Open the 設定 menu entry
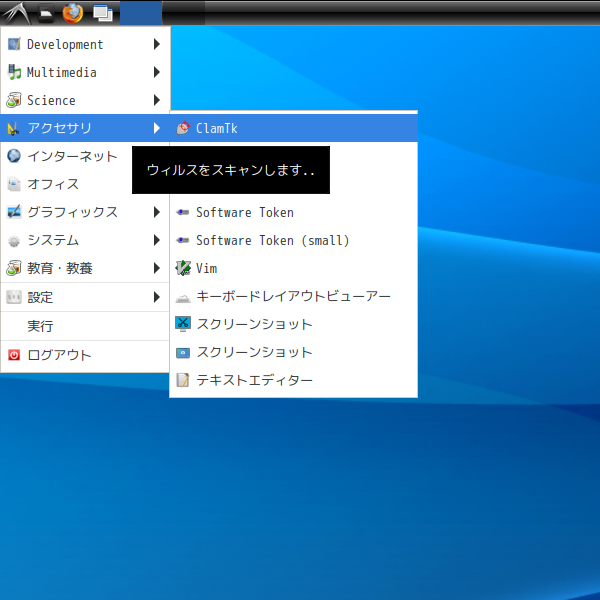 pos(85,297)
